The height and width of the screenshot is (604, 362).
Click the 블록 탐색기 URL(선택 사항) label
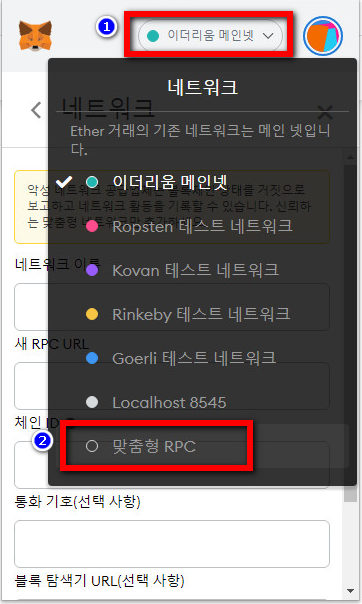(99, 580)
